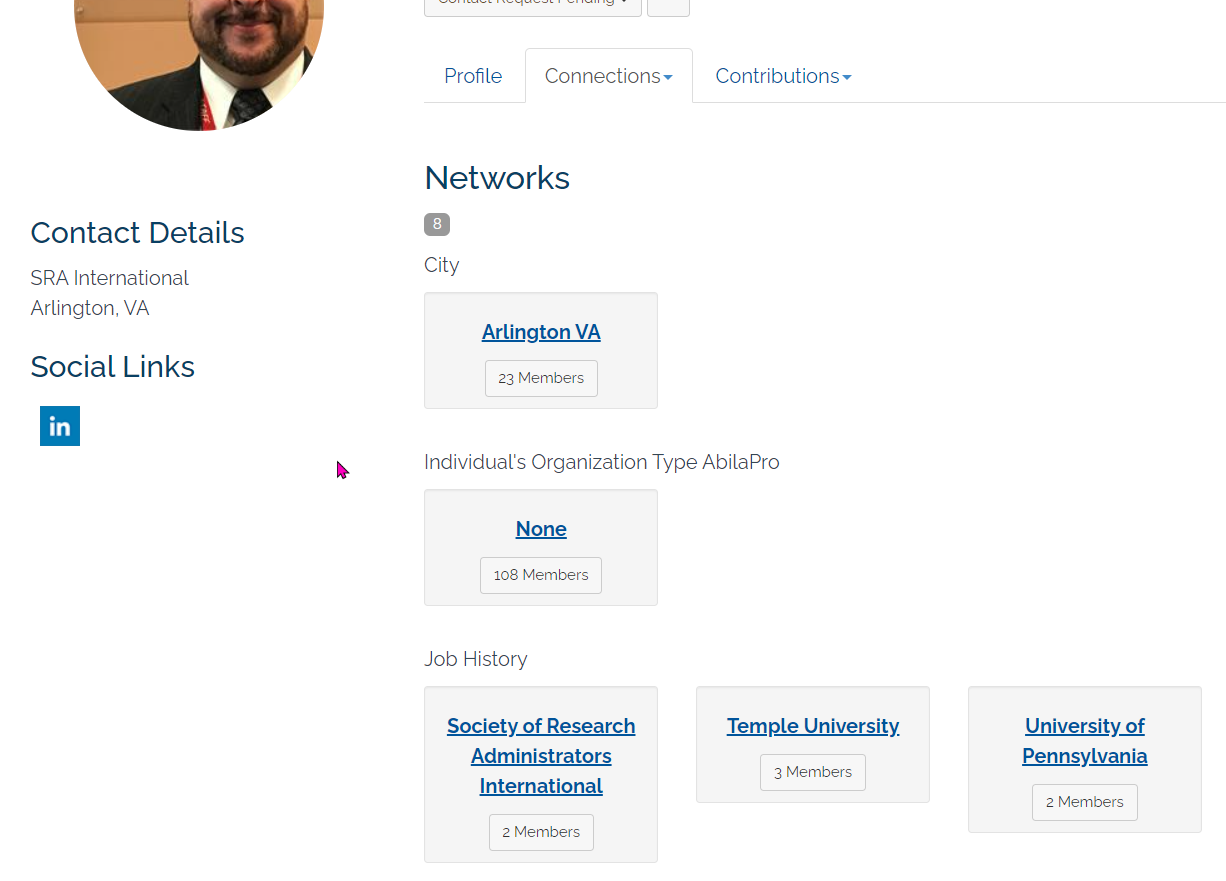Click the Arlington VA network card
This screenshot has width=1226, height=881.
click(541, 350)
